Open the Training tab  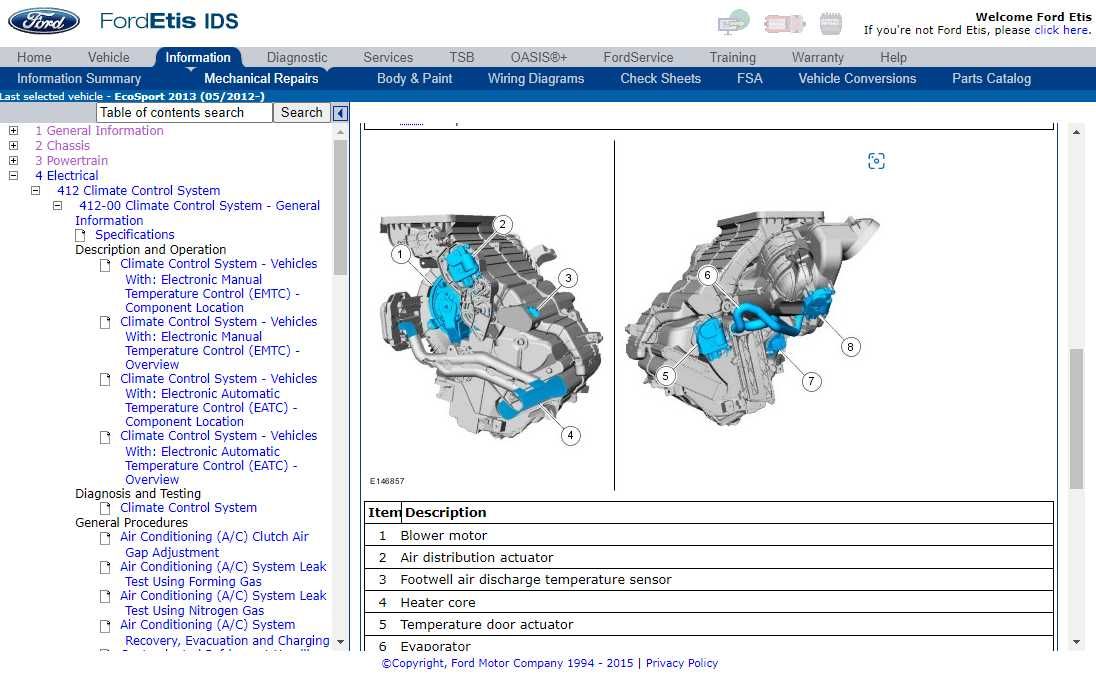click(733, 57)
